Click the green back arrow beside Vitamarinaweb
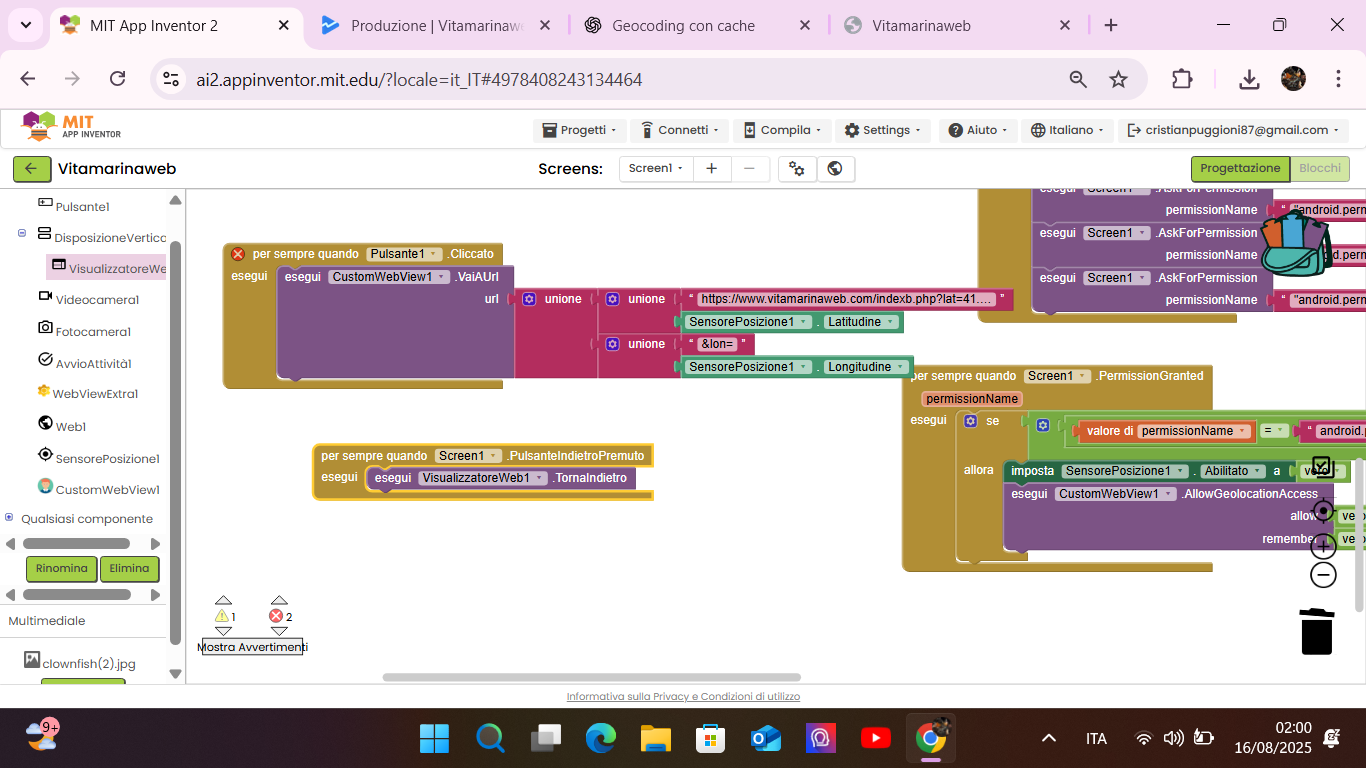Screen dimensions: 1366x768 [31, 169]
